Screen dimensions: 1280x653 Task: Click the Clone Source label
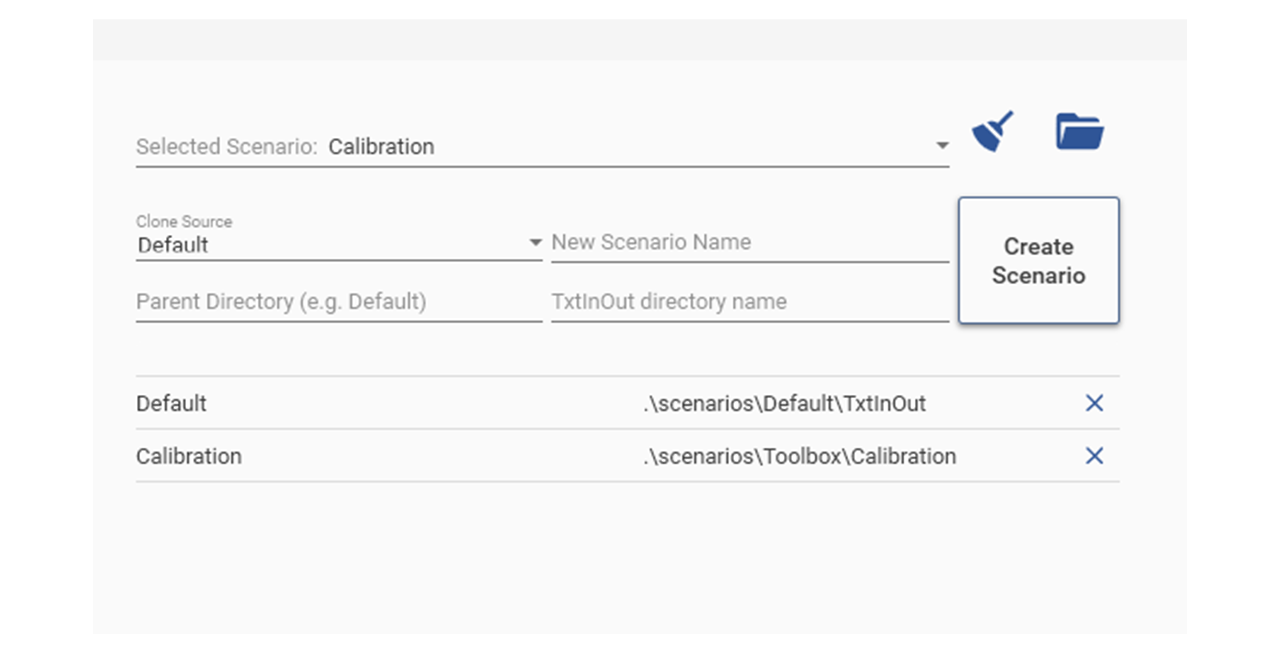(184, 222)
